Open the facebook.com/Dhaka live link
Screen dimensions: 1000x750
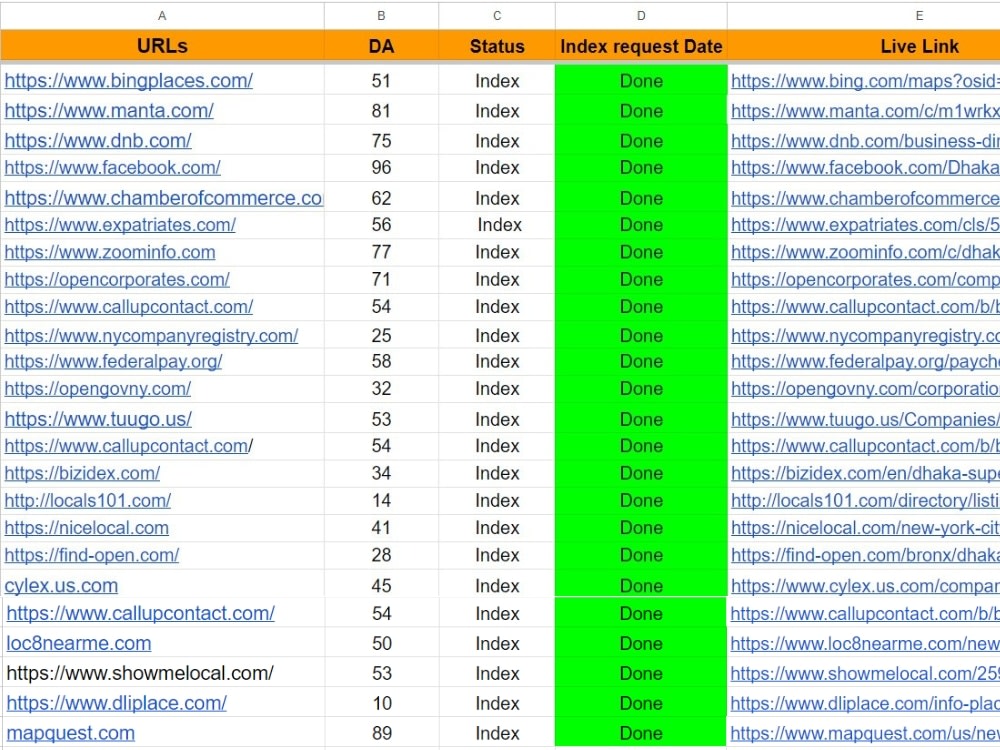click(x=865, y=168)
